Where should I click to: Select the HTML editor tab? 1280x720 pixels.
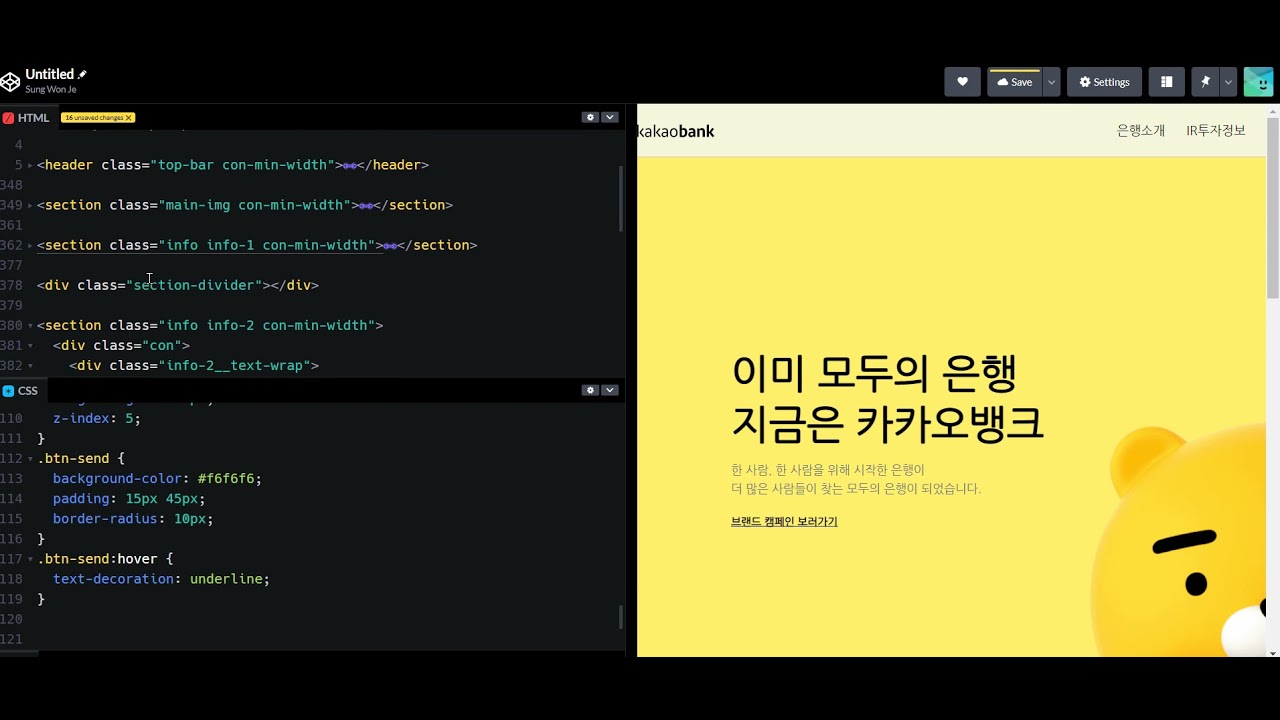pos(27,117)
